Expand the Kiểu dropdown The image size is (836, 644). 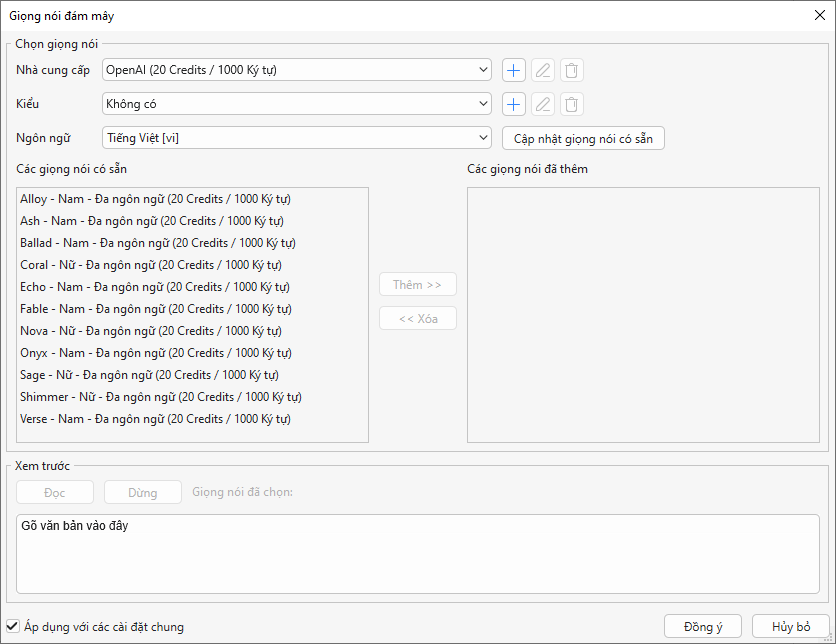pyautogui.click(x=297, y=104)
